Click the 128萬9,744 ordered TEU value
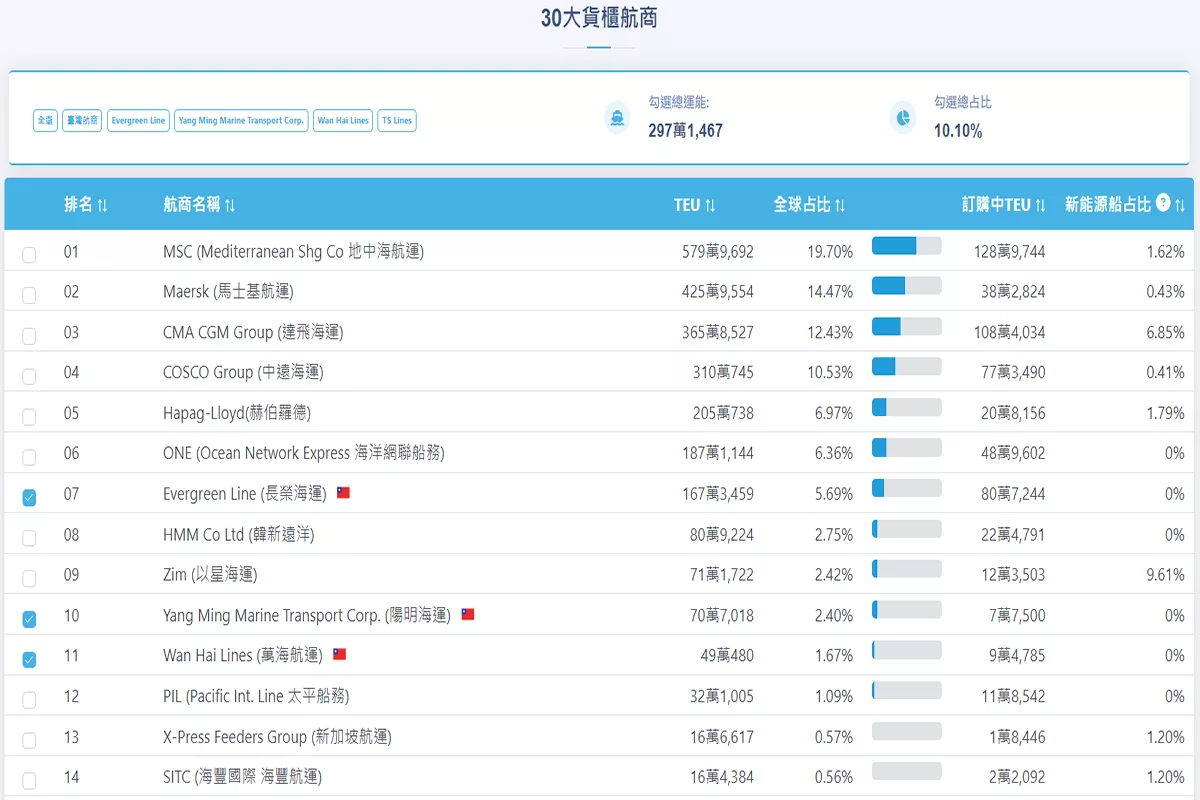This screenshot has width=1200, height=800. [1009, 252]
